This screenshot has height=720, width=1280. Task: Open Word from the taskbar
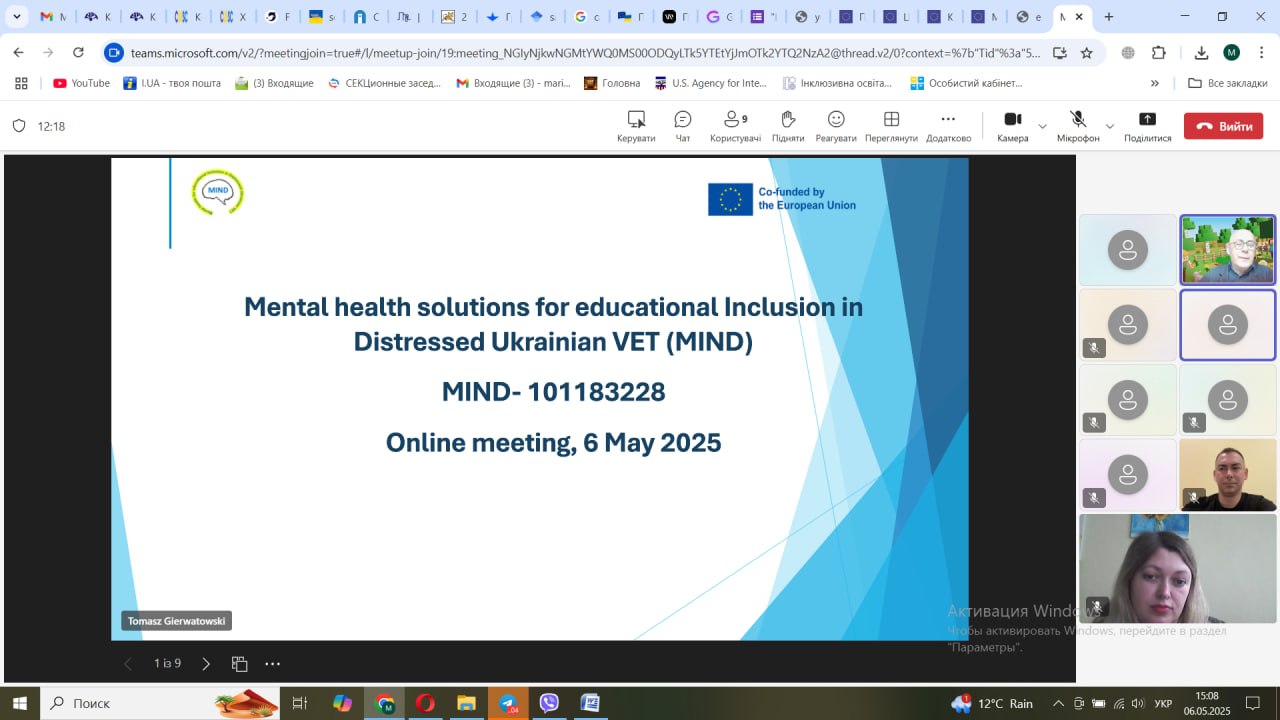click(x=590, y=703)
